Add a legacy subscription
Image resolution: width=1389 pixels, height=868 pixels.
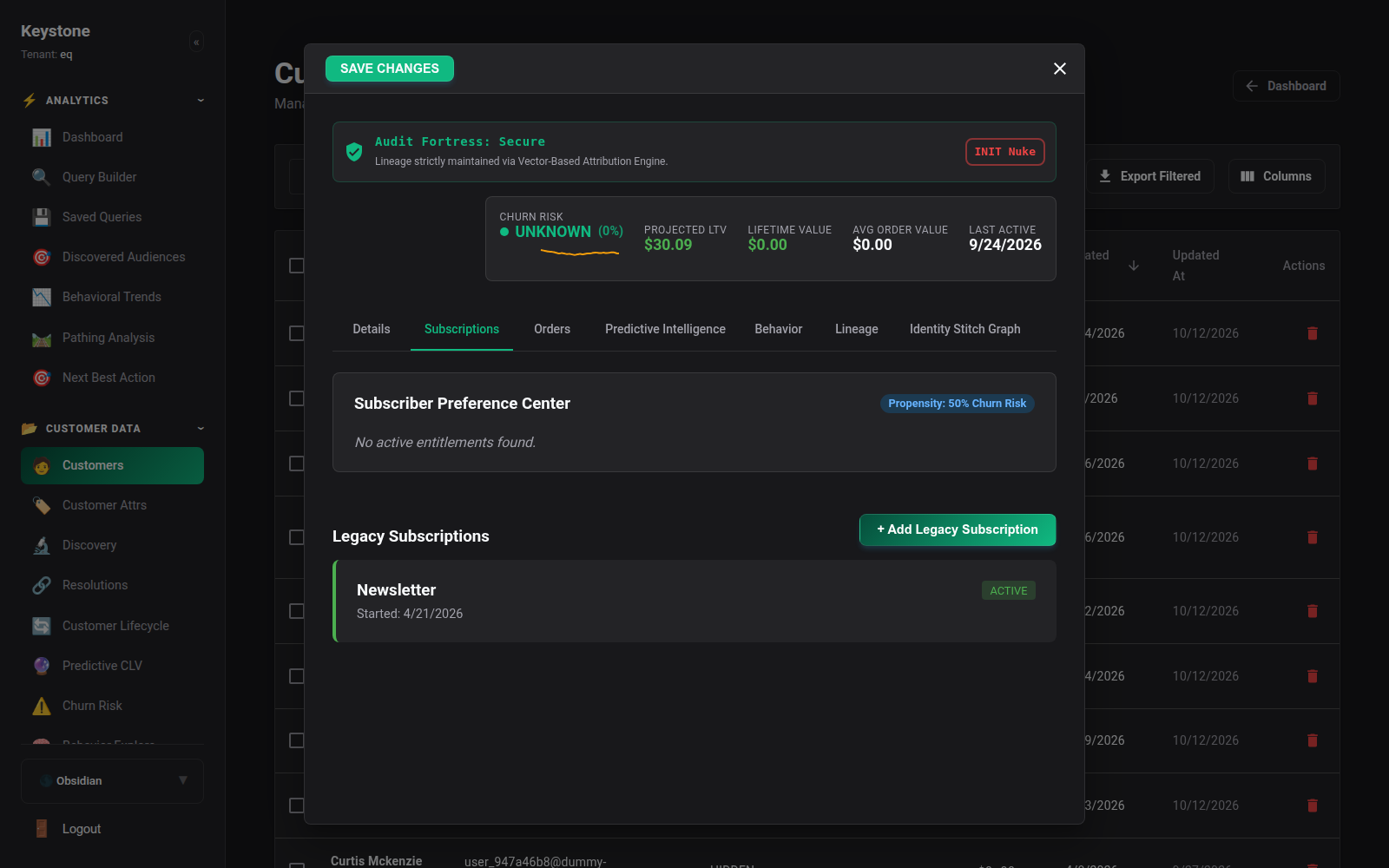click(x=958, y=529)
